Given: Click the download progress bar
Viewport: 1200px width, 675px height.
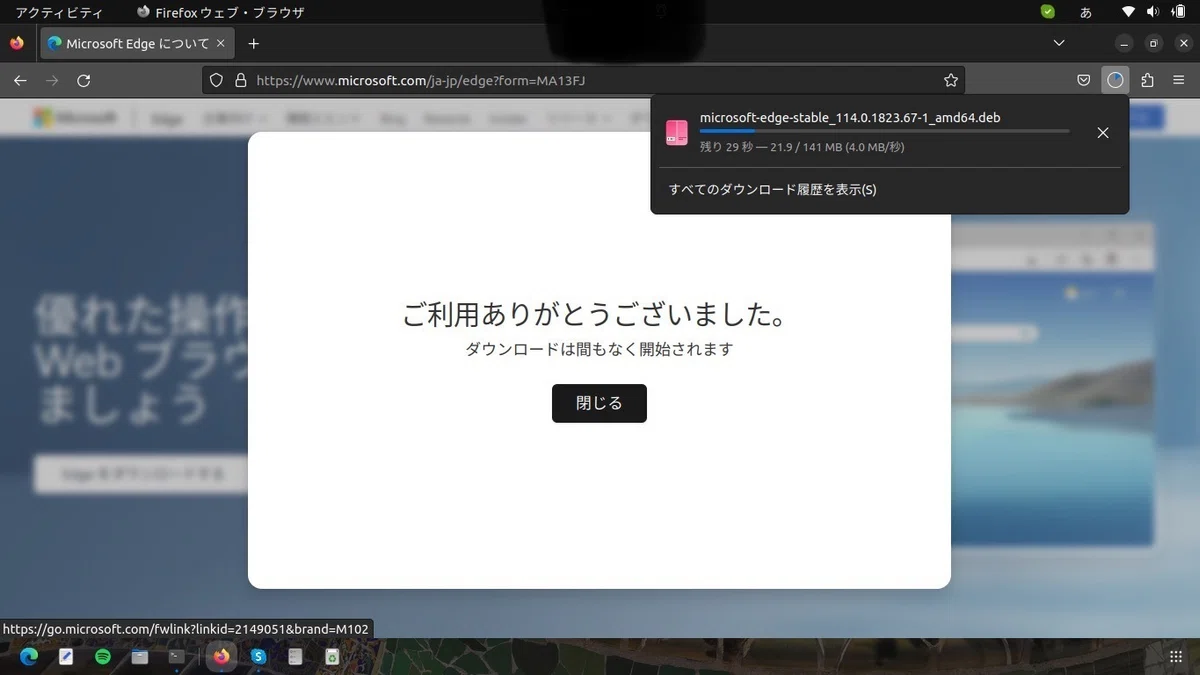Looking at the screenshot, I should (884, 131).
